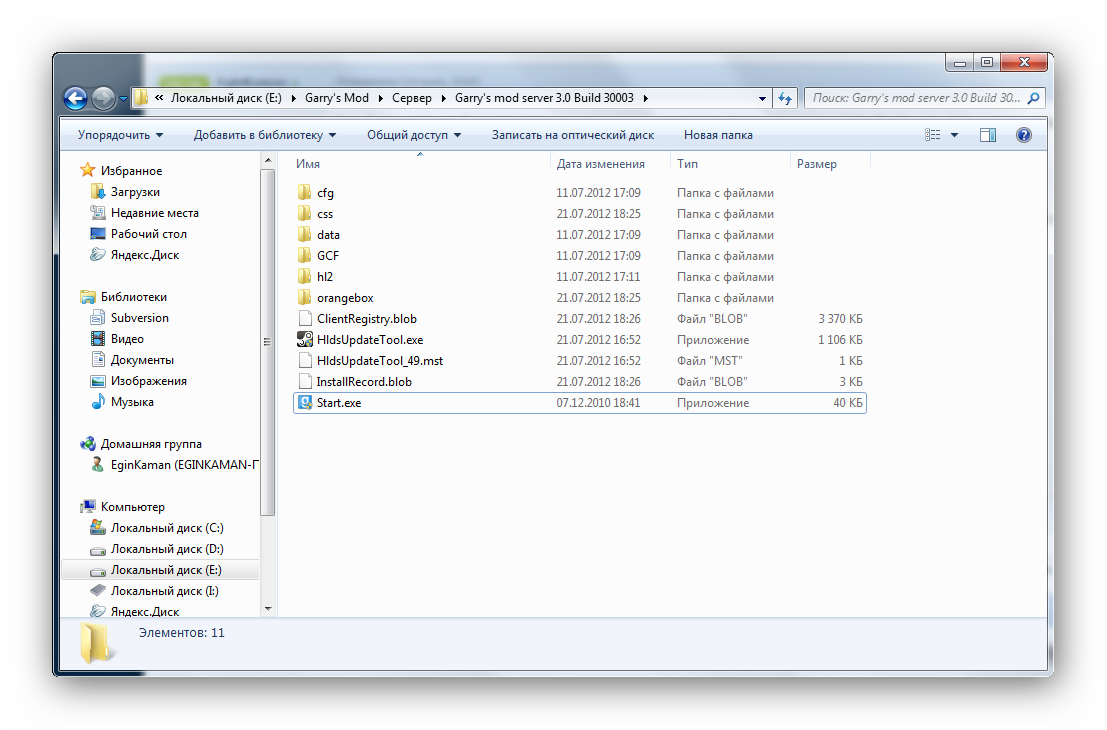Create a folder with Новая папка
This screenshot has width=1107, height=730.
pyautogui.click(x=718, y=135)
